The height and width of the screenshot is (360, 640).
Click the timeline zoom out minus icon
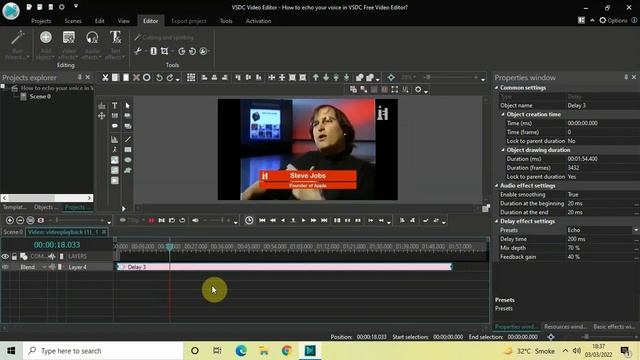coord(20,220)
